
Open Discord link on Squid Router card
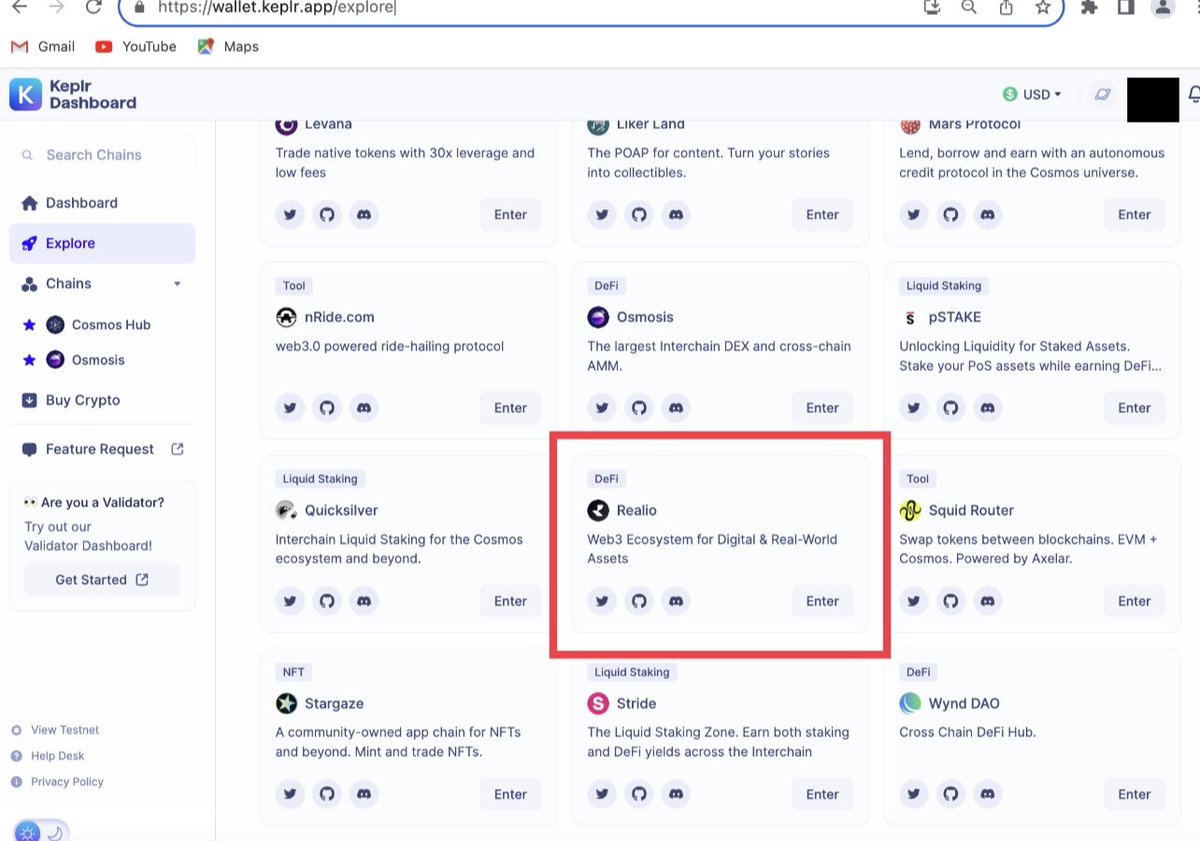pos(988,601)
